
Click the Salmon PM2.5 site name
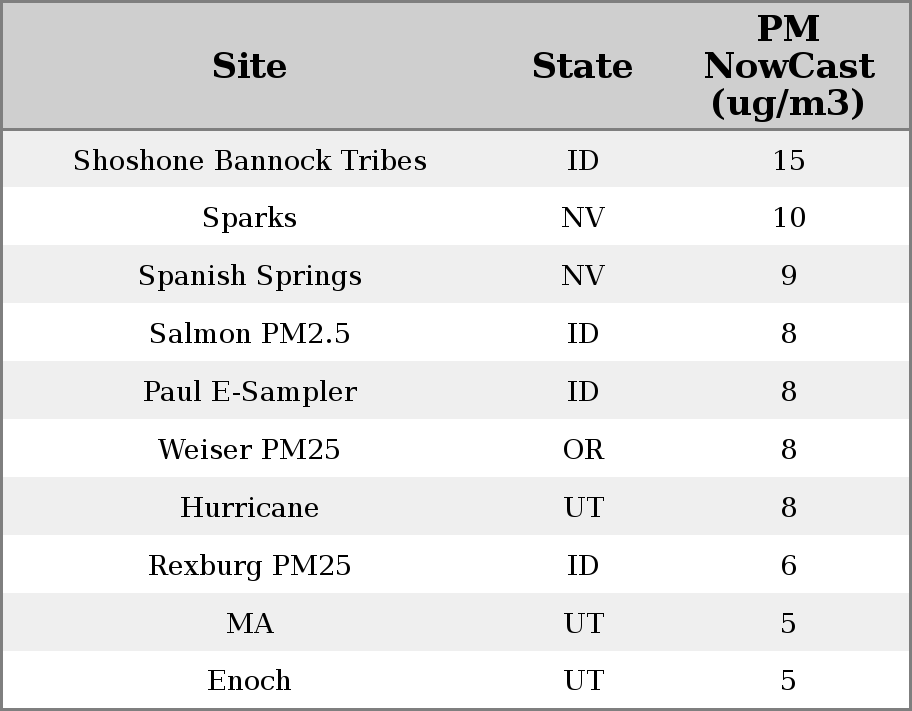(249, 334)
